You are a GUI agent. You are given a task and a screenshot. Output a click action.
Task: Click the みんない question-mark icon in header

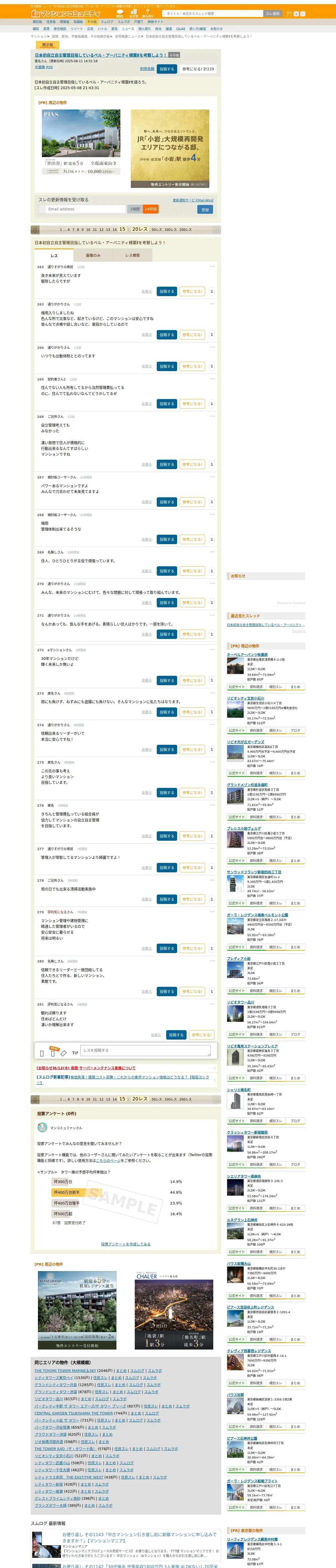[x=148, y=13]
